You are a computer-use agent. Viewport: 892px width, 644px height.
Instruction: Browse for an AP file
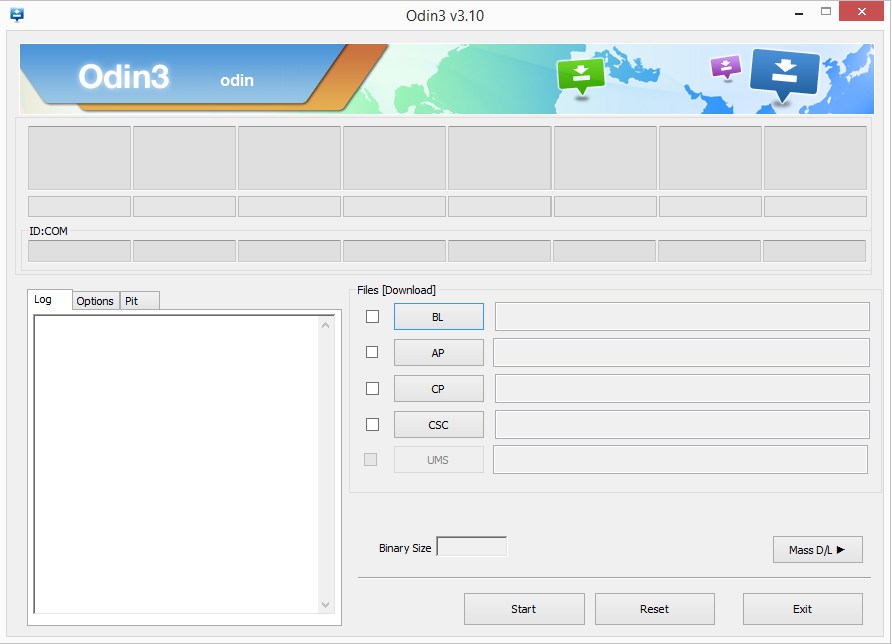click(x=439, y=353)
